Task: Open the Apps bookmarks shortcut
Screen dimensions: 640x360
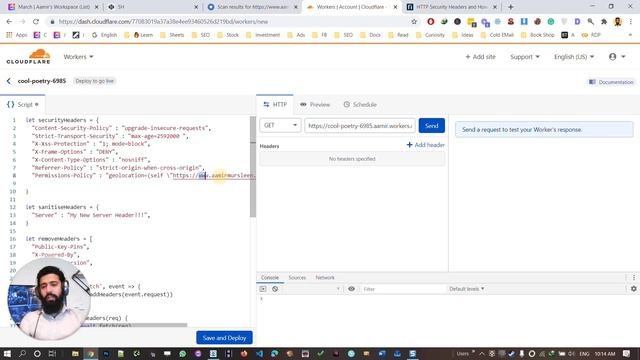Action: pyautogui.click(x=17, y=35)
